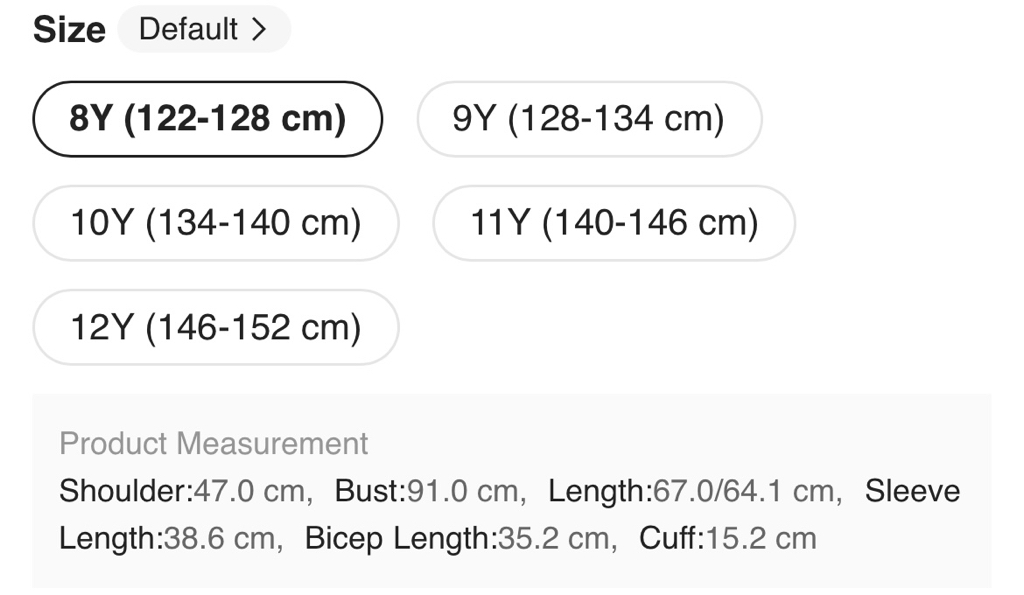
Task: Click the Product Measurement heading
Action: coord(214,443)
